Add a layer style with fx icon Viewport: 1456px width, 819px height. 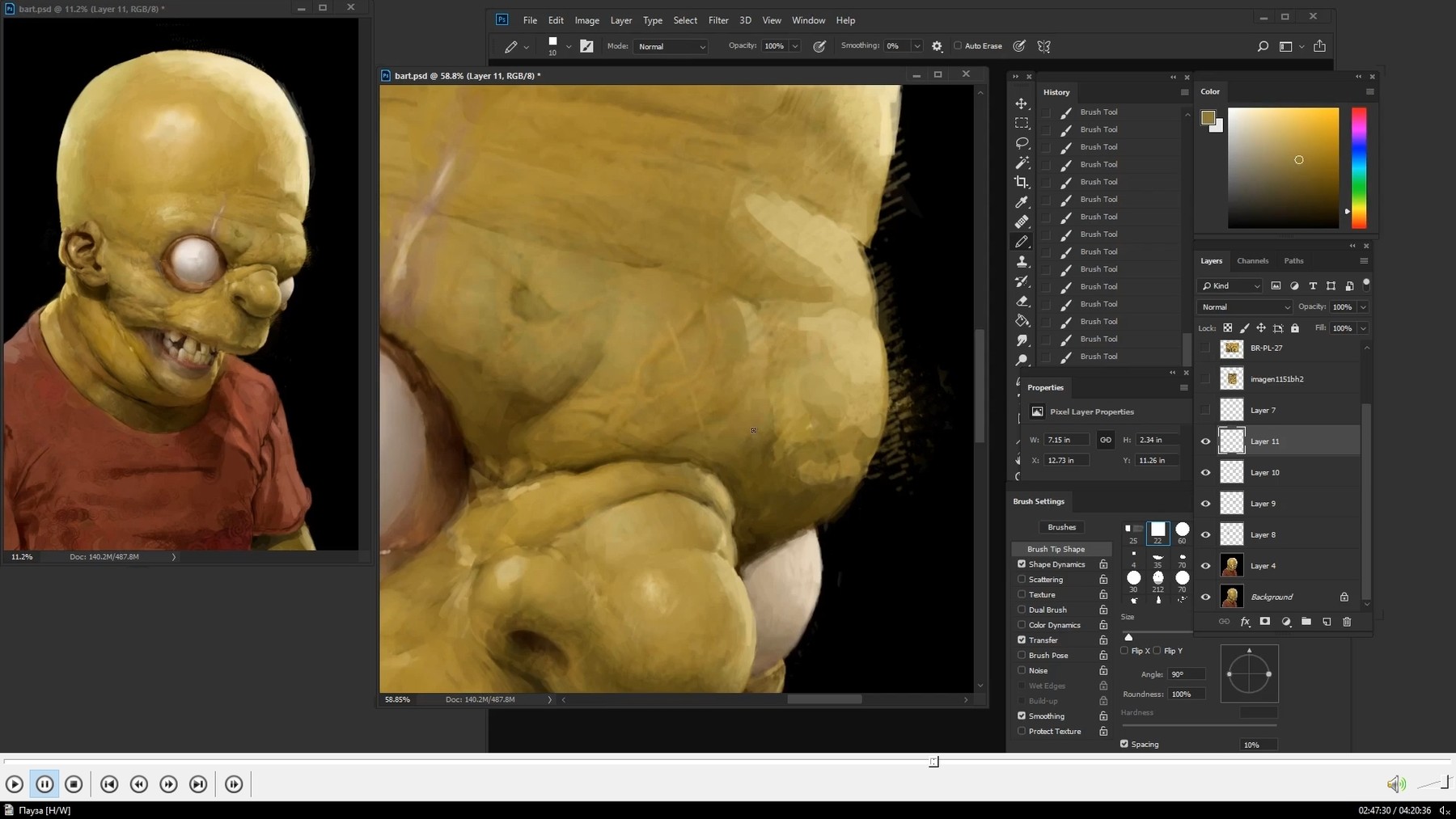pos(1245,622)
